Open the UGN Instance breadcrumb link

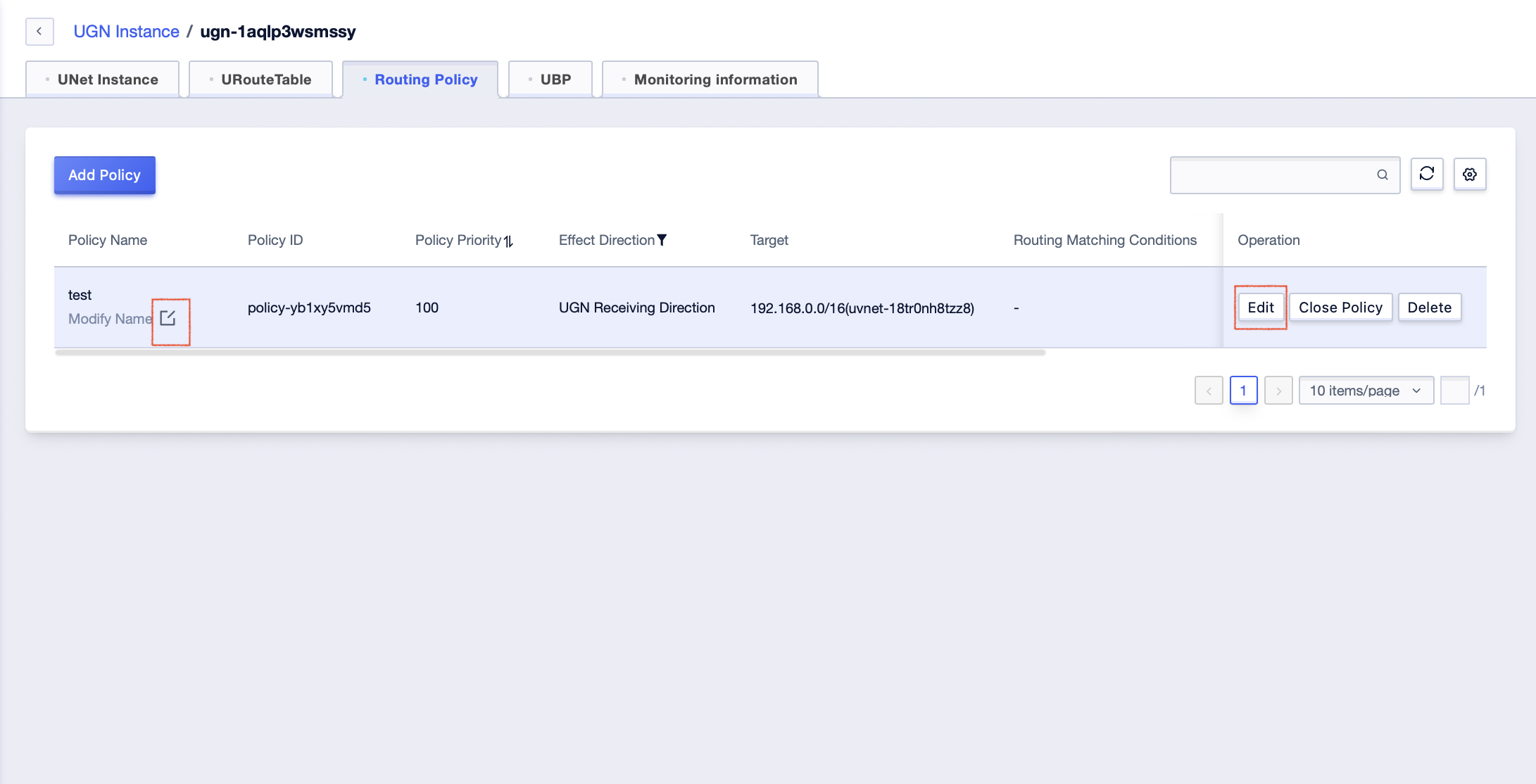[126, 32]
